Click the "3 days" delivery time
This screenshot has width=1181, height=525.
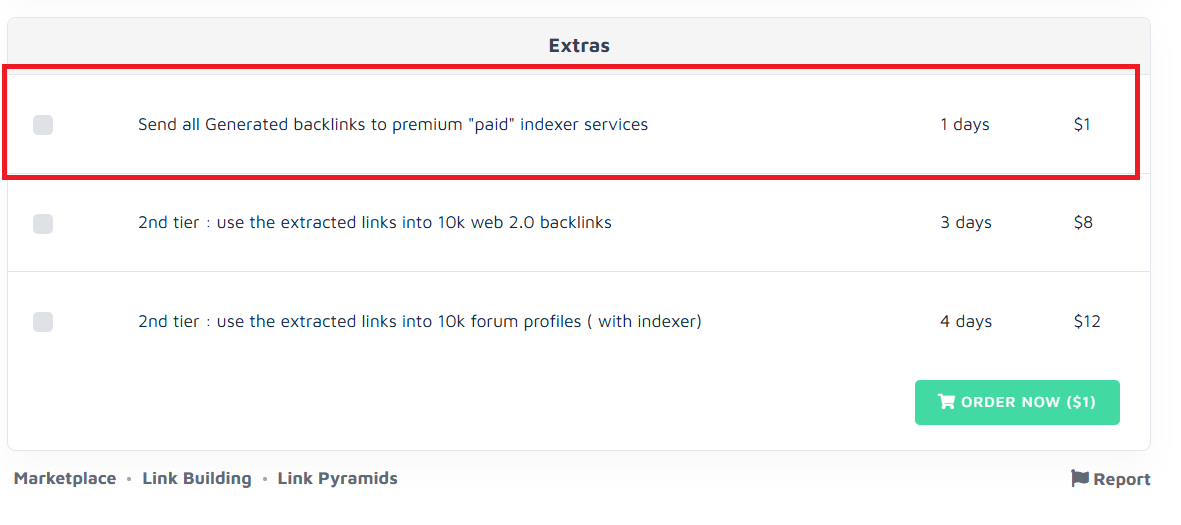(x=966, y=223)
